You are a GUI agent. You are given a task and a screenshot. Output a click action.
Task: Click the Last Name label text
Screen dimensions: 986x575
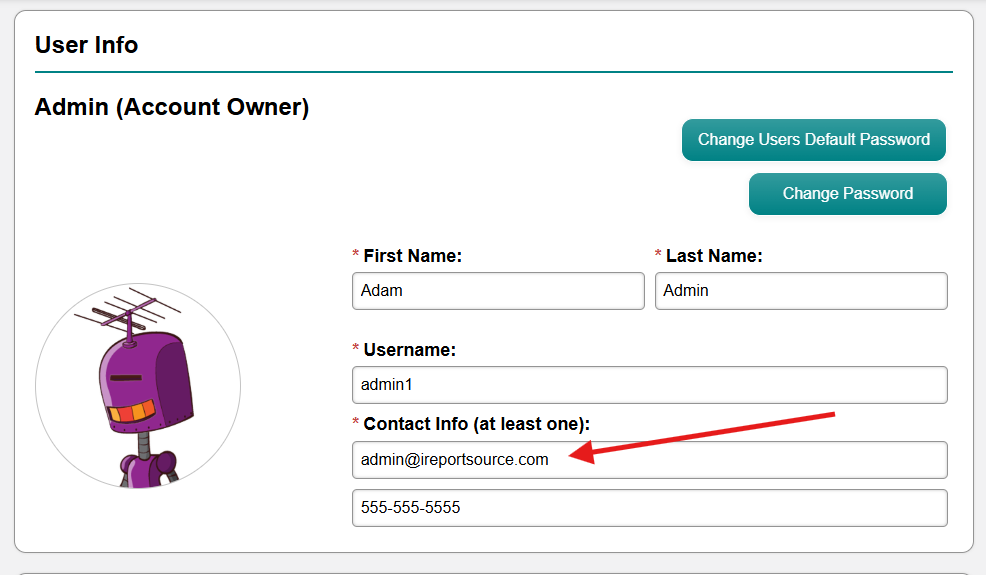pyautogui.click(x=714, y=256)
